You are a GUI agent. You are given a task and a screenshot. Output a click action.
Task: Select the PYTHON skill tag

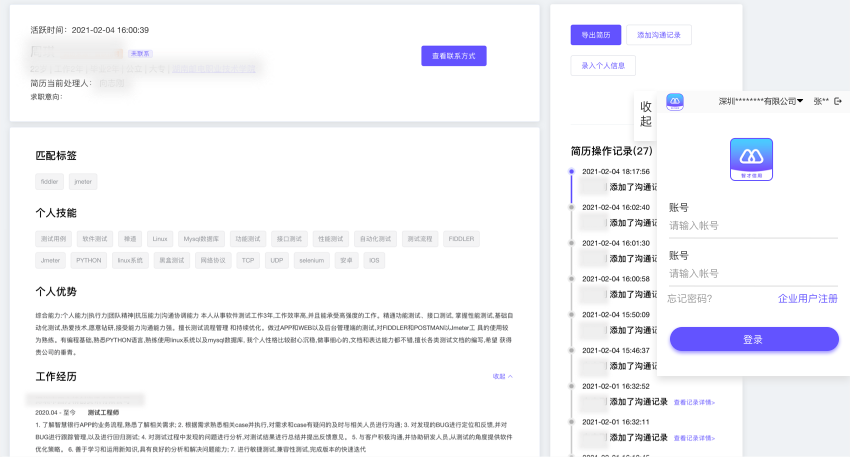coord(87,260)
